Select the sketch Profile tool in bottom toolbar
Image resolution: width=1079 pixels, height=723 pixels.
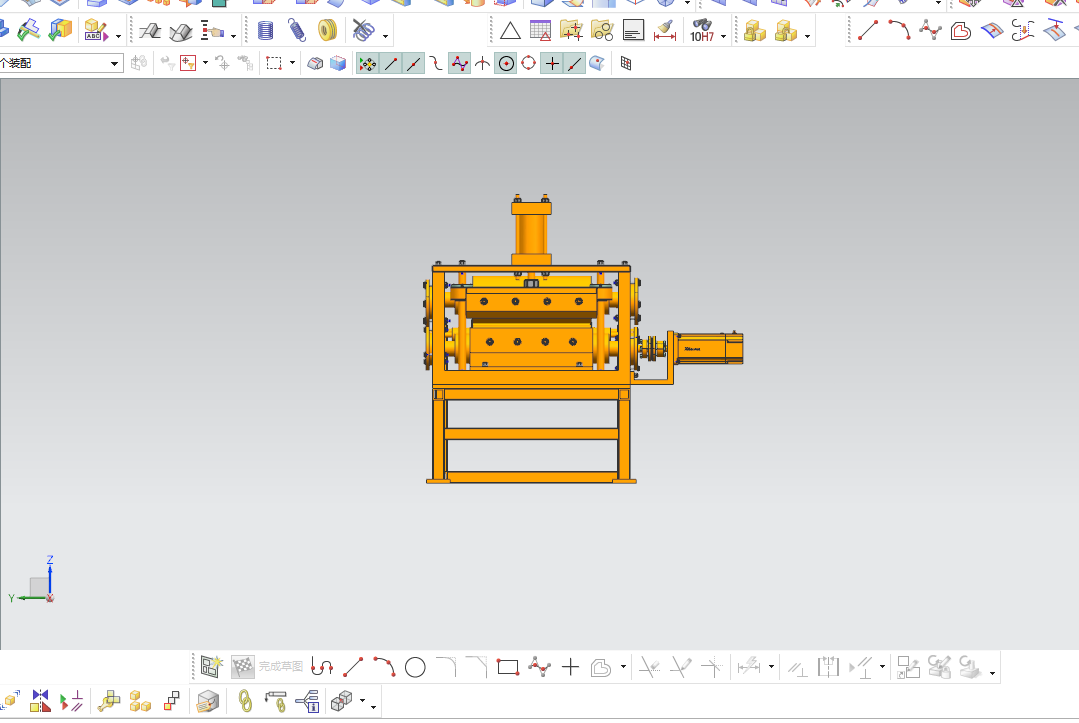coord(321,667)
